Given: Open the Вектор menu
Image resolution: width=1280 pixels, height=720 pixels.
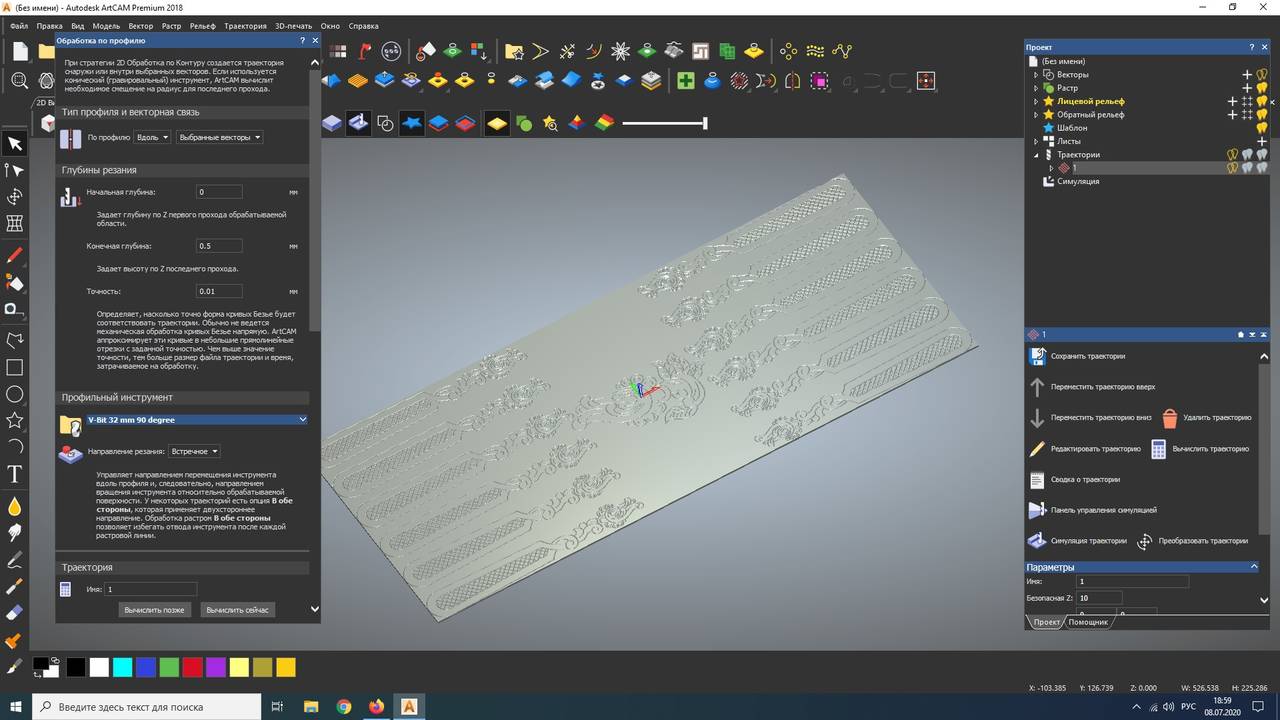Looking at the screenshot, I should [x=141, y=26].
